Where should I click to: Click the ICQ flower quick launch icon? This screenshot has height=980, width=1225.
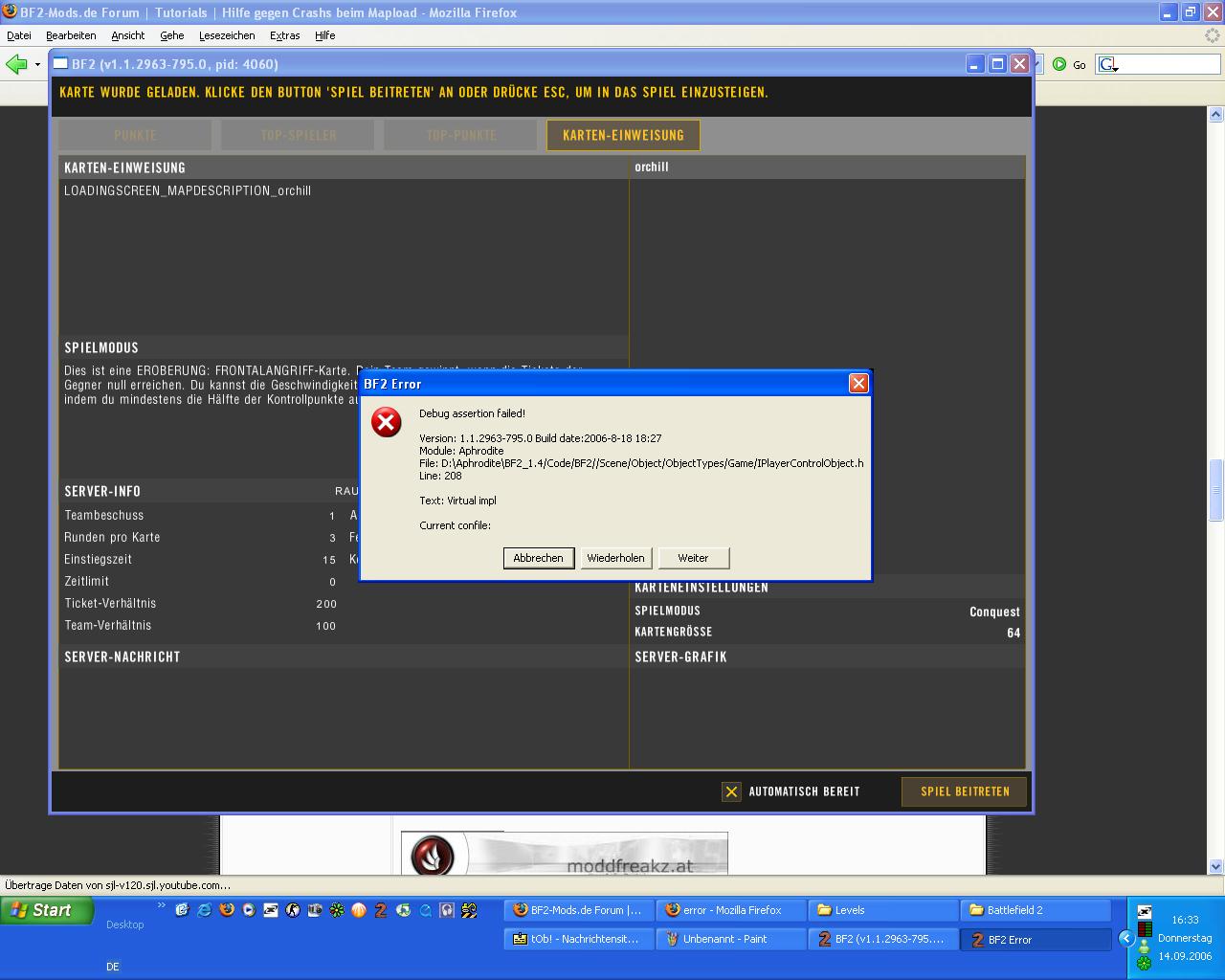click(337, 910)
